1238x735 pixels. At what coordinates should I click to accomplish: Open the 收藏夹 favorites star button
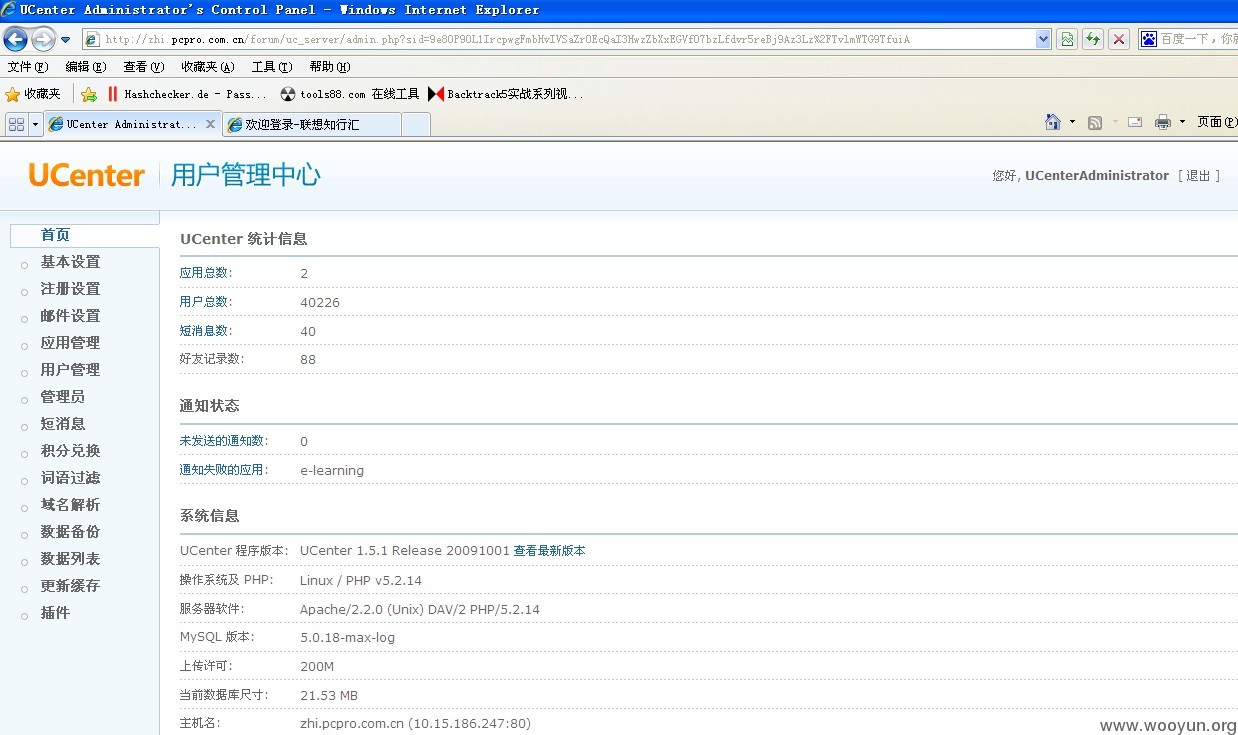[33, 94]
